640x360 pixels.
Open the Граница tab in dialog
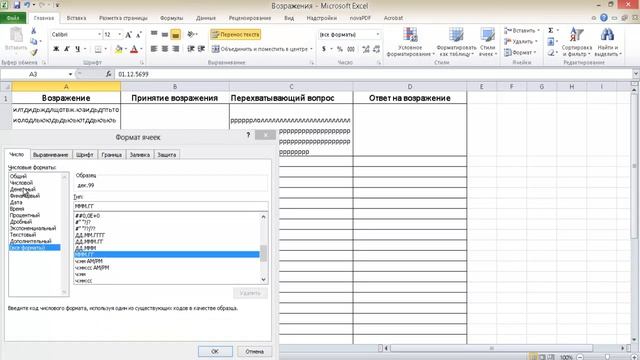point(112,155)
